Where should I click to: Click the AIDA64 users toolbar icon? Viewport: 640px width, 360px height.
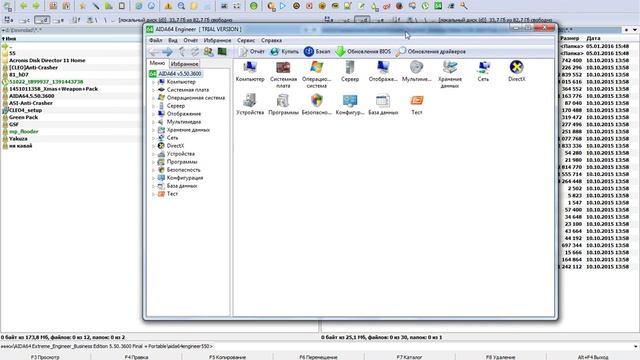coord(209,52)
